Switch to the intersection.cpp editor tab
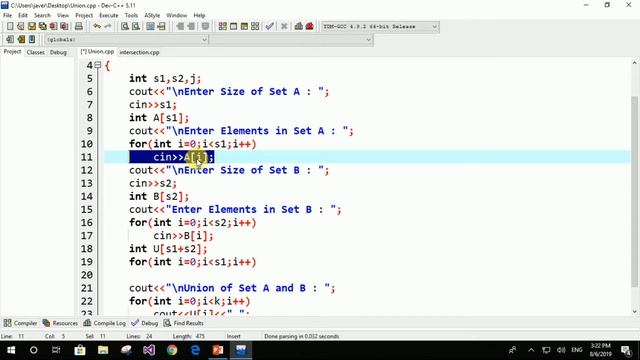 click(x=139, y=52)
